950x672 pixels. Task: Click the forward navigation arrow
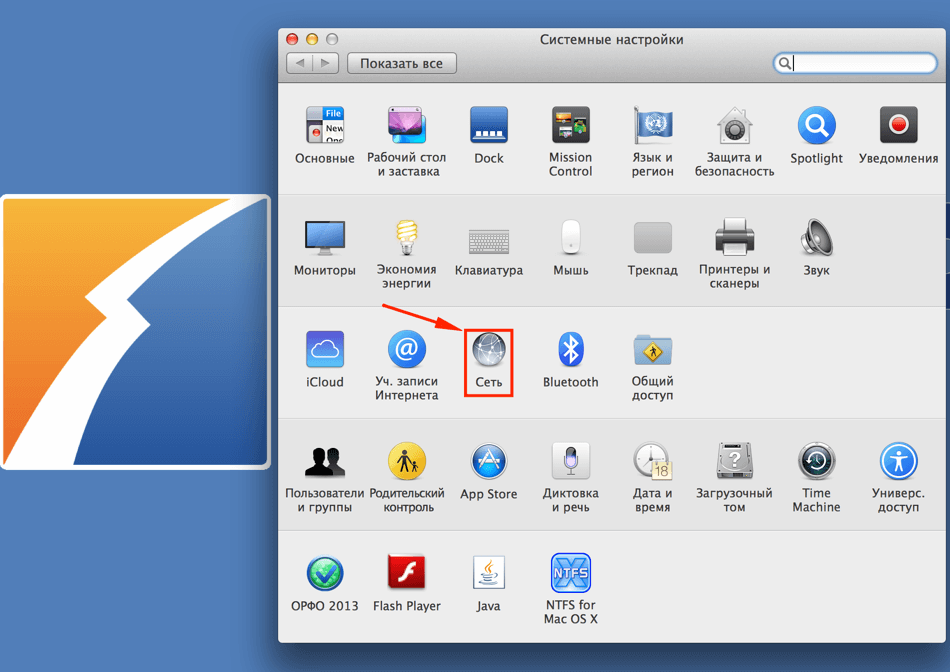pos(325,63)
